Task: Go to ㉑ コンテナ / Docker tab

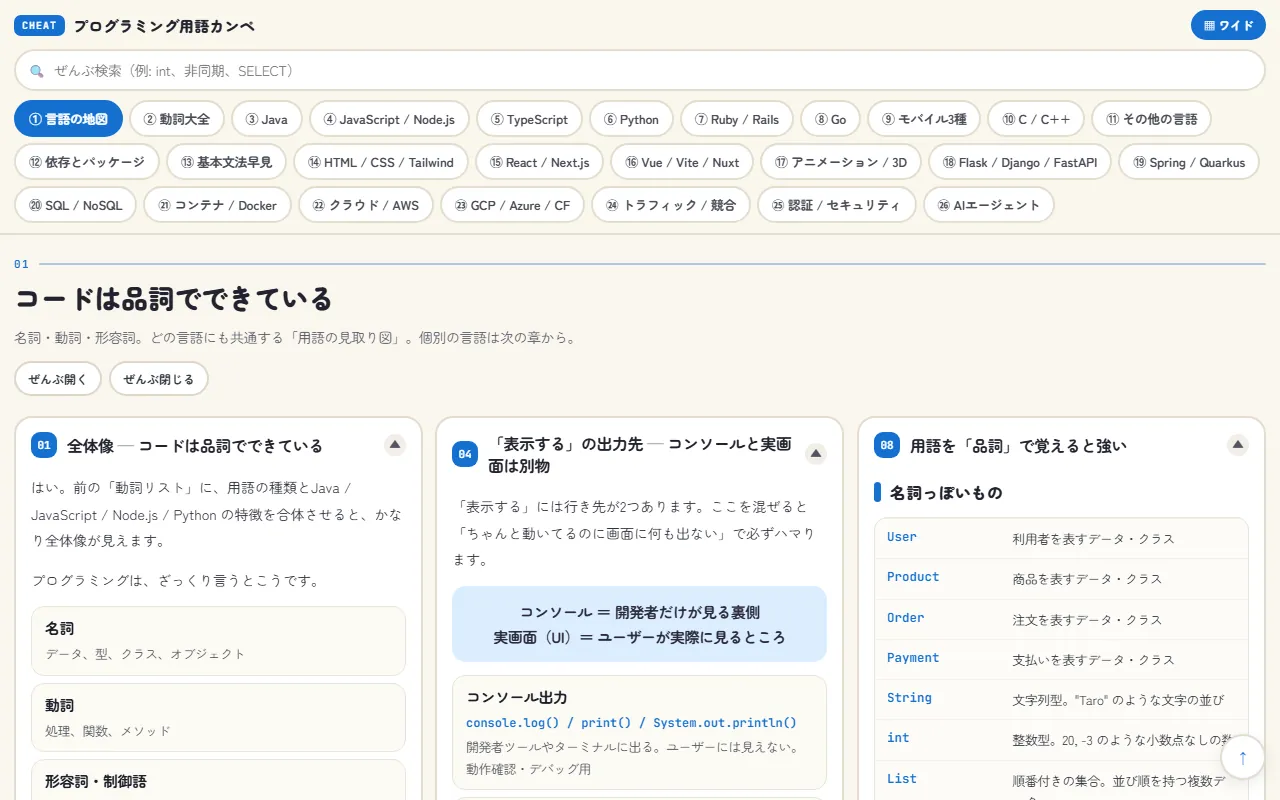Action: [x=218, y=205]
